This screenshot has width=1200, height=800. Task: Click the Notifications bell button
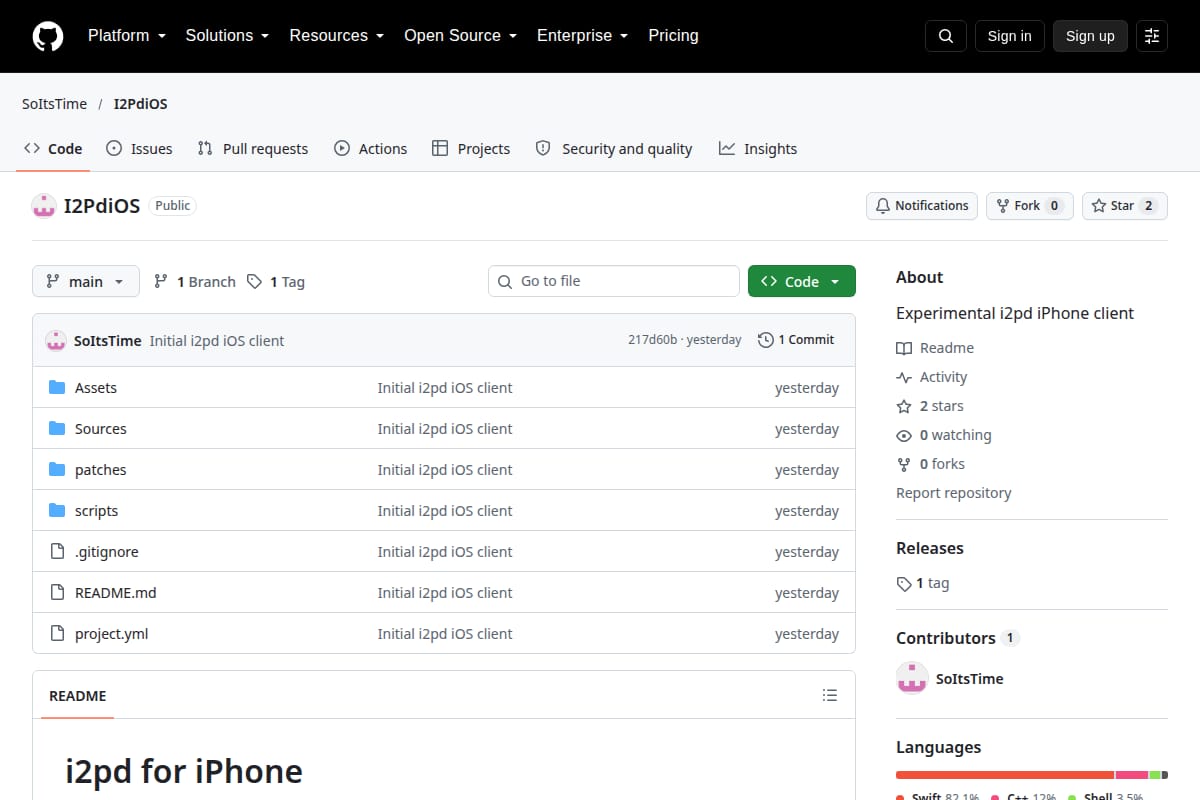coord(922,206)
